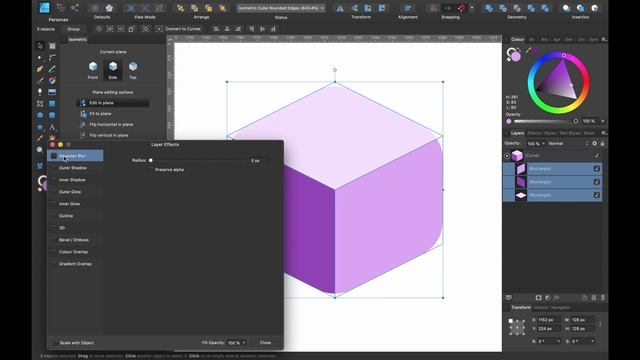This screenshot has width=640, height=360.
Task: Toggle the red magnet Snapping icon
Action: (462, 8)
